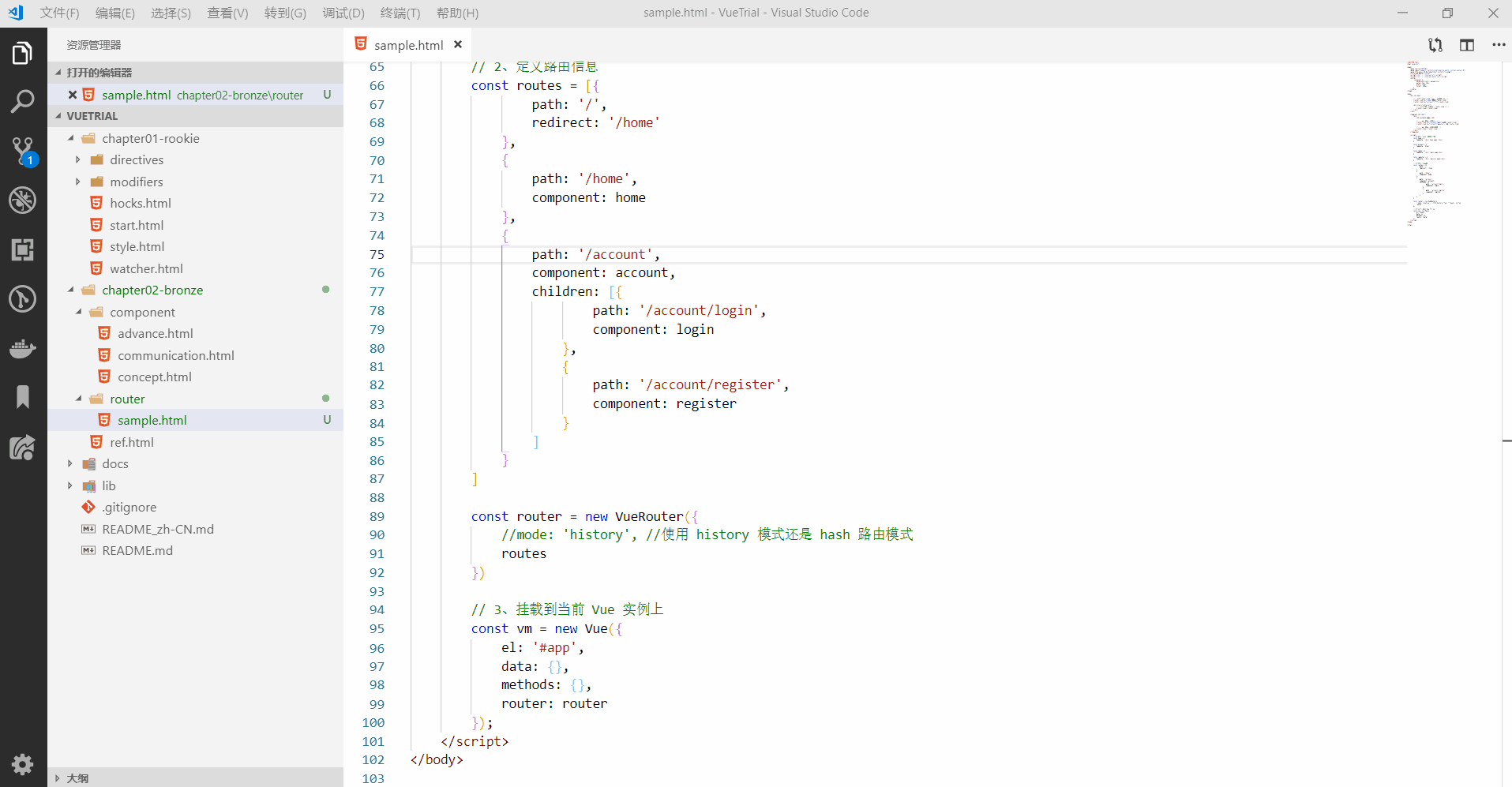This screenshot has height=787, width=1512.
Task: Open the Docker sidebar icon
Action: pyautogui.click(x=22, y=348)
